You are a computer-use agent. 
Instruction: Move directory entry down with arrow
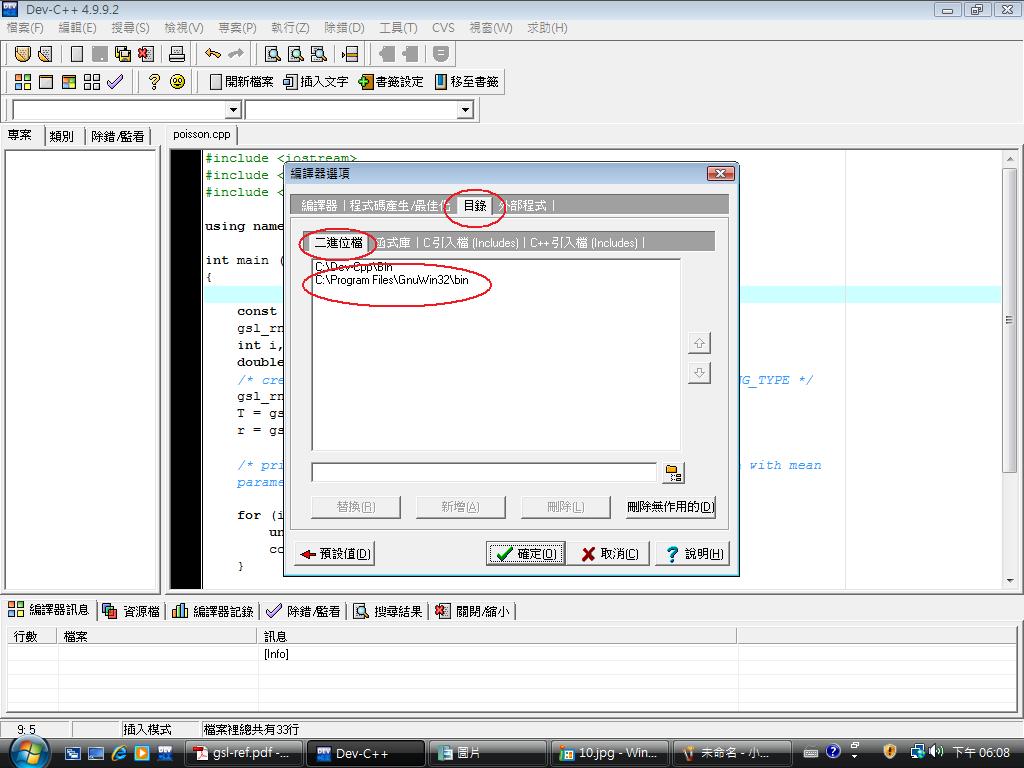point(699,373)
